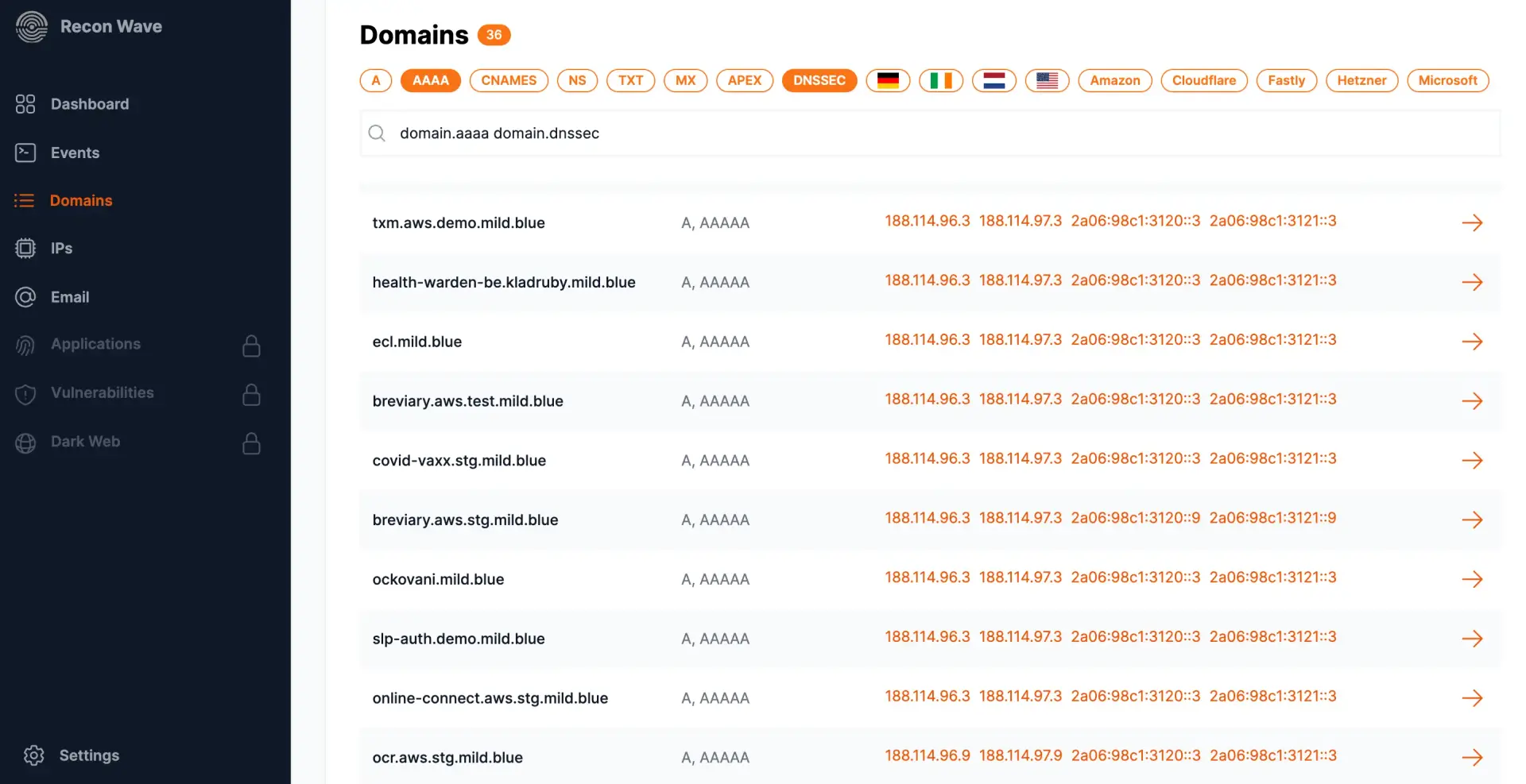Click the Recon Wave logo
The height and width of the screenshot is (784, 1526).
32,26
